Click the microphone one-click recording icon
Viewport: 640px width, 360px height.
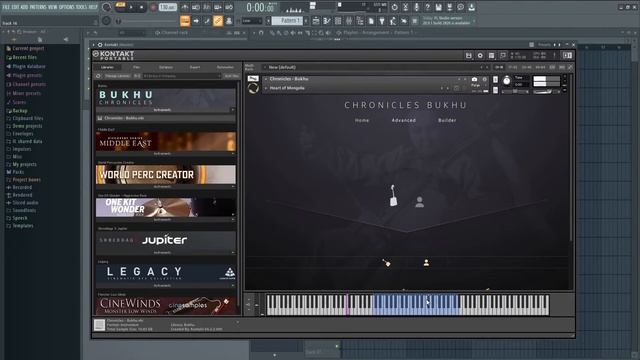pos(416,7)
